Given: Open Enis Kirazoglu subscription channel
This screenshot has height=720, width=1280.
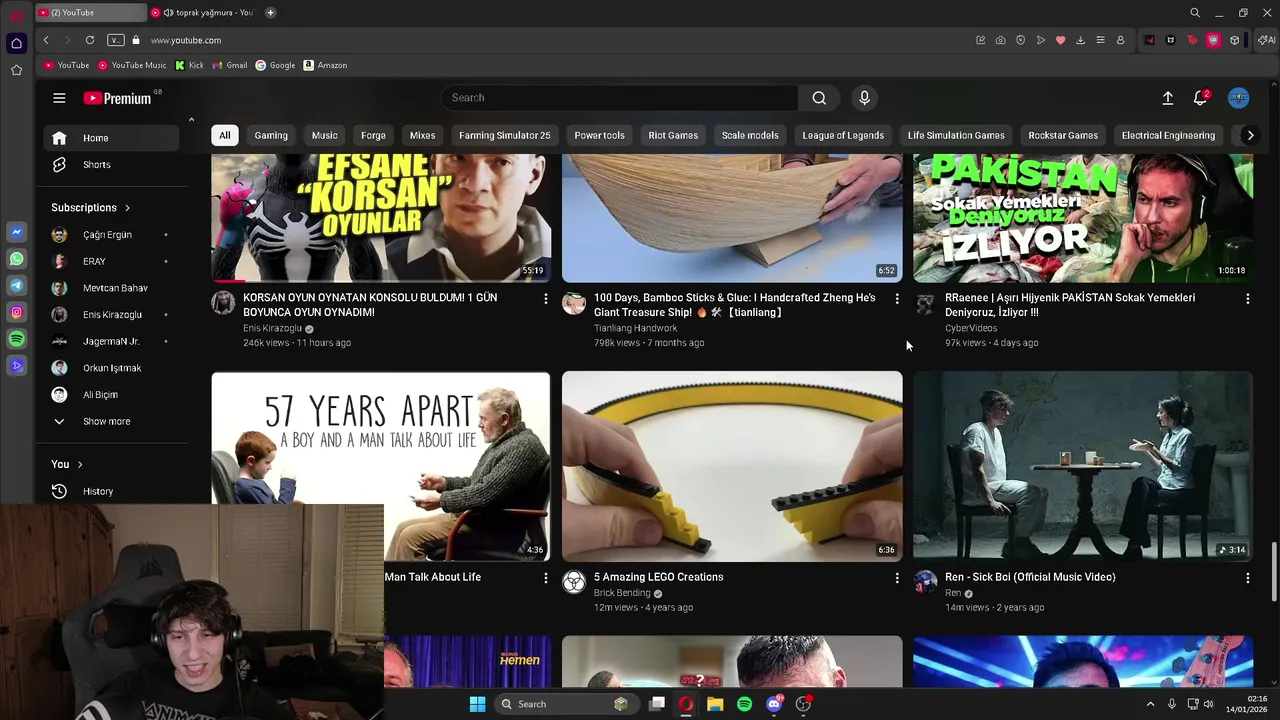Looking at the screenshot, I should [x=111, y=314].
